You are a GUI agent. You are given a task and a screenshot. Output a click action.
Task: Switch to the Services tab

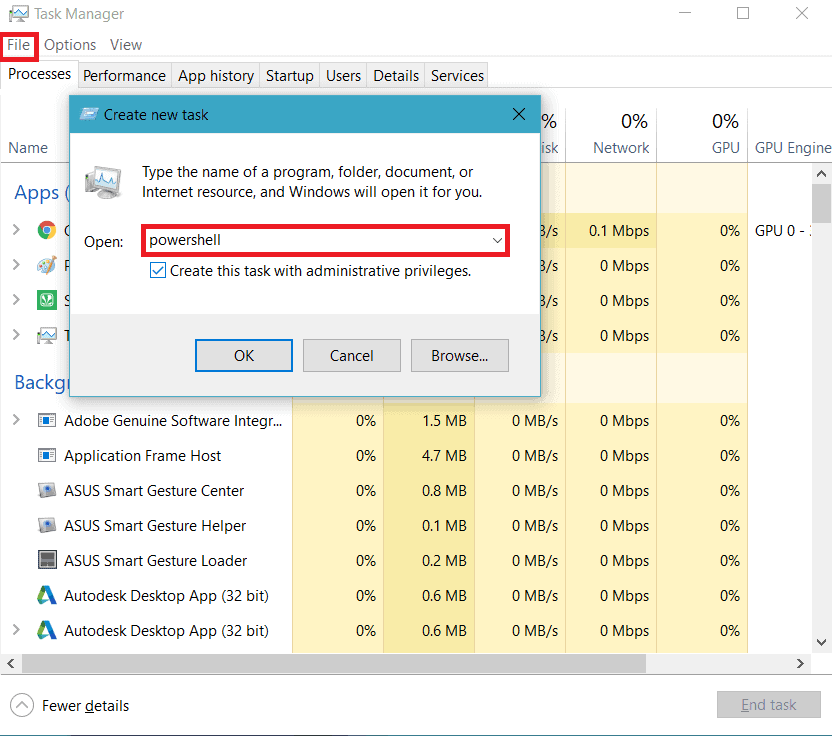coord(456,75)
